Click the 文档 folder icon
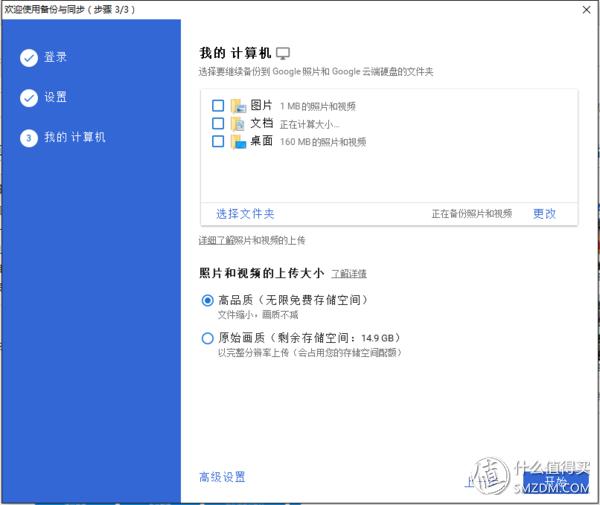Screen dimensions: 600x505 click(238, 124)
